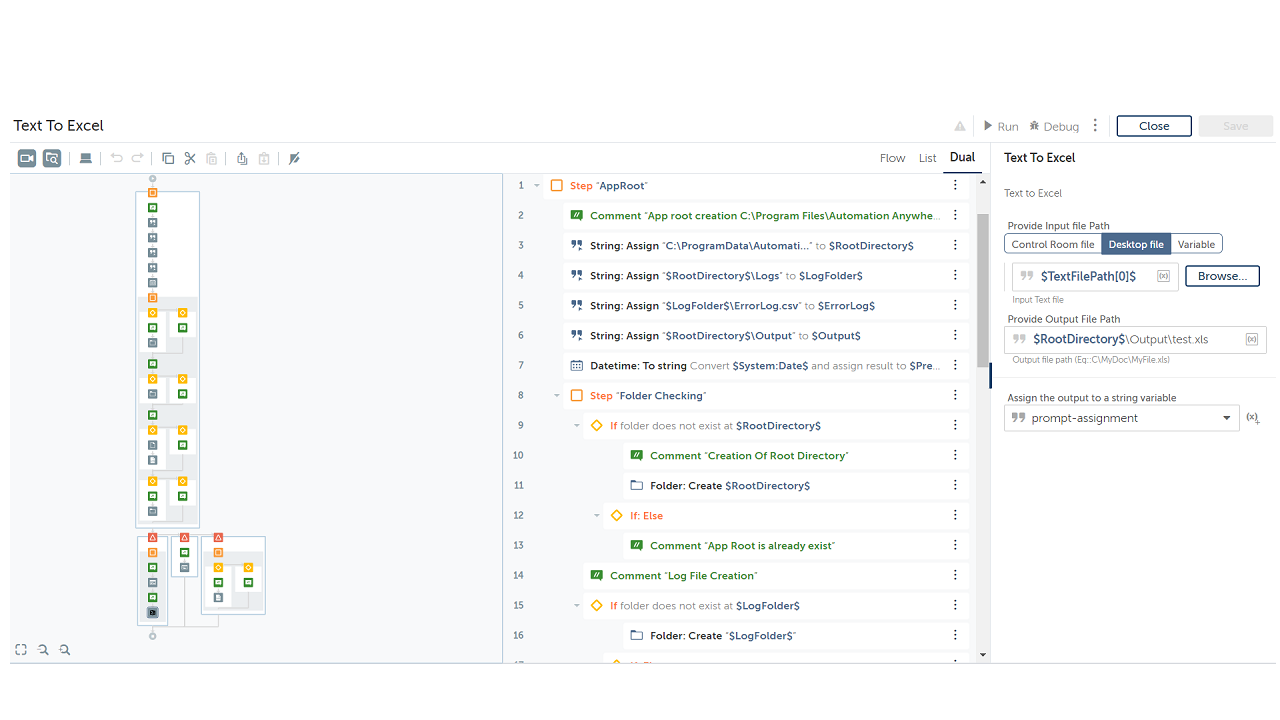The height and width of the screenshot is (720, 1280).
Task: Click the Browse... button
Action: click(1222, 276)
